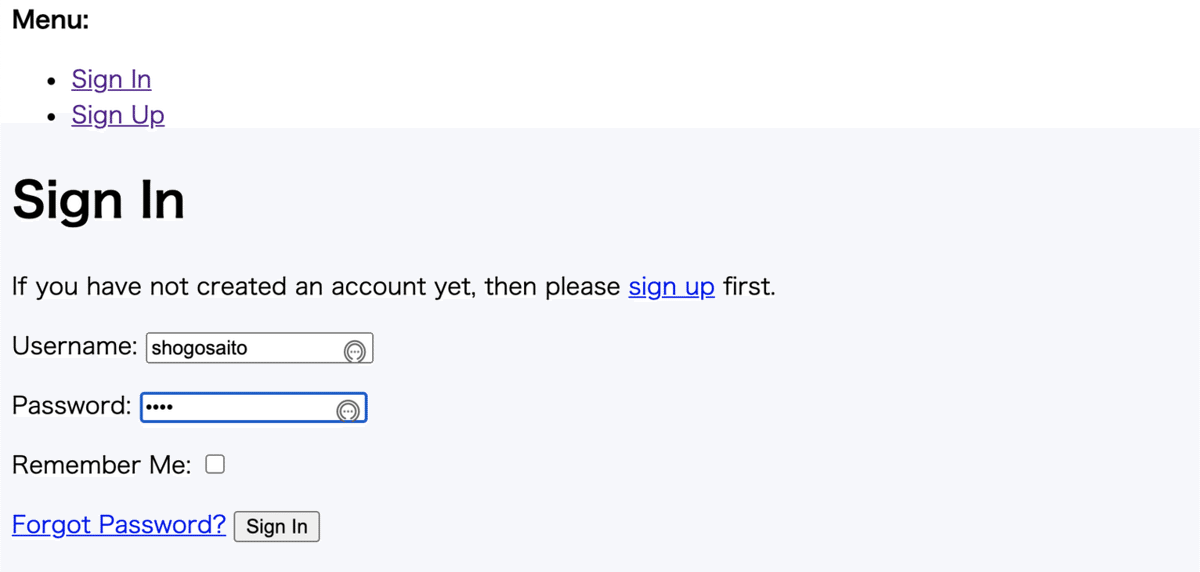The width and height of the screenshot is (1200, 572).
Task: Click the bullet beside Sign Up menu link
Action: click(53, 117)
